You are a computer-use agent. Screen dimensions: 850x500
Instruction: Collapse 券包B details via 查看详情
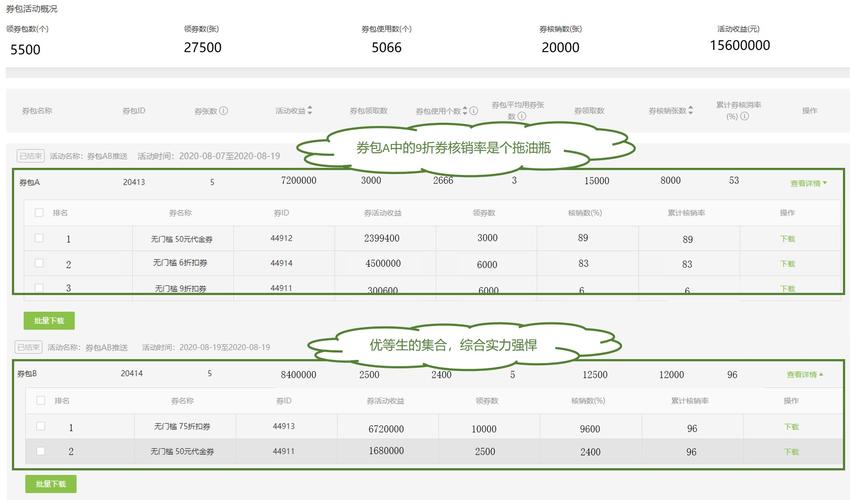coord(805,375)
